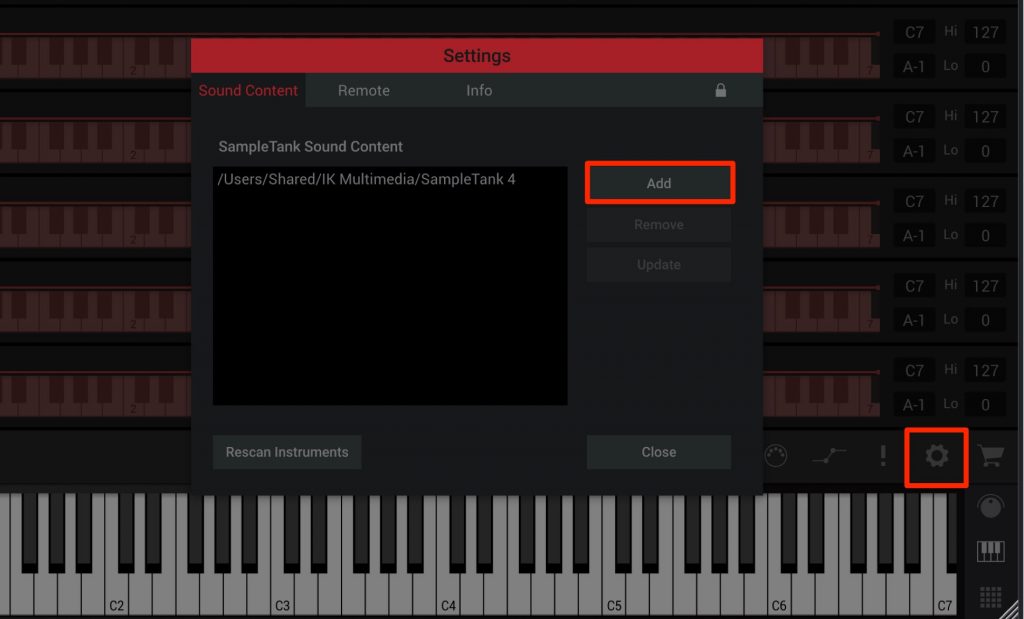Click the Close button in Settings
The height and width of the screenshot is (619, 1024).
[659, 451]
